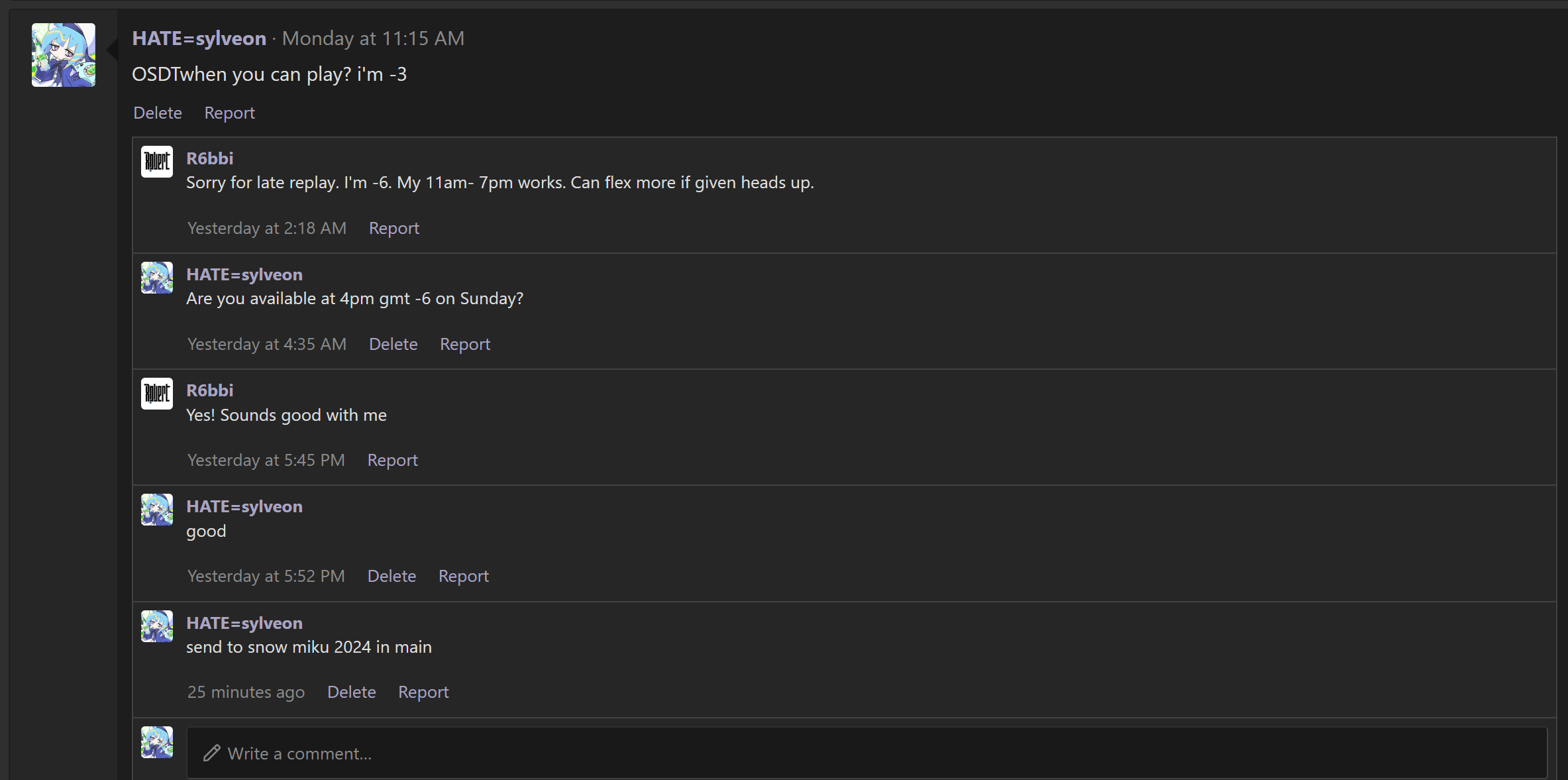Click your avatar beside the comment box
This screenshot has width=1568, height=780.
(157, 742)
